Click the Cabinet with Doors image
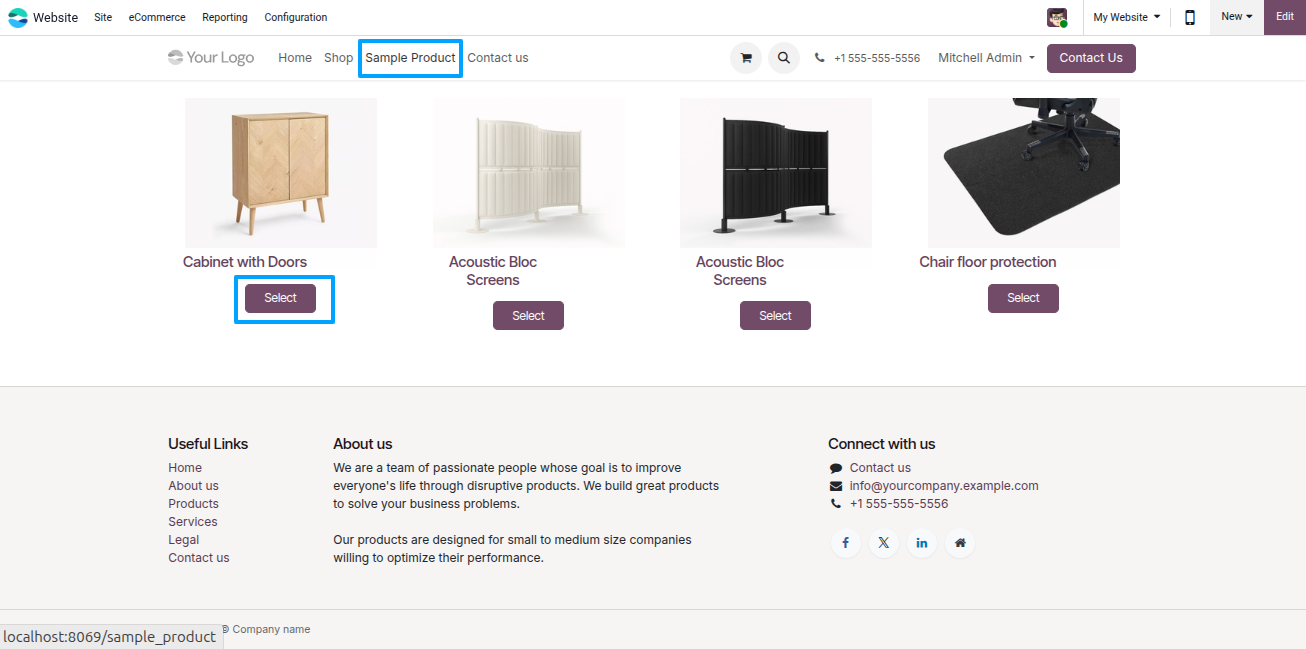This screenshot has width=1306, height=649. pos(281,173)
